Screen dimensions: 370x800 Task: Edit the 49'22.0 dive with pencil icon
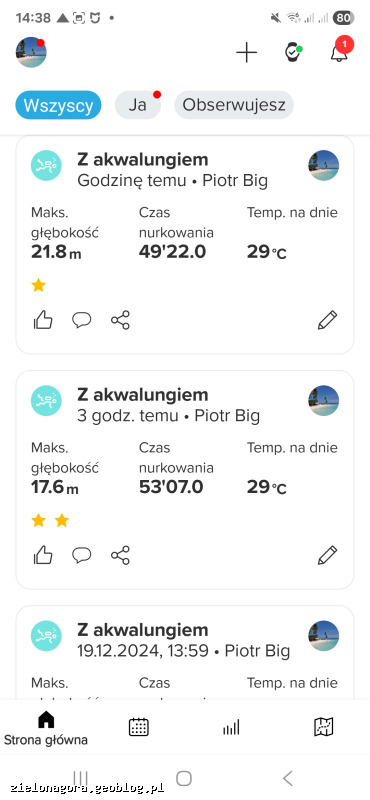point(327,320)
